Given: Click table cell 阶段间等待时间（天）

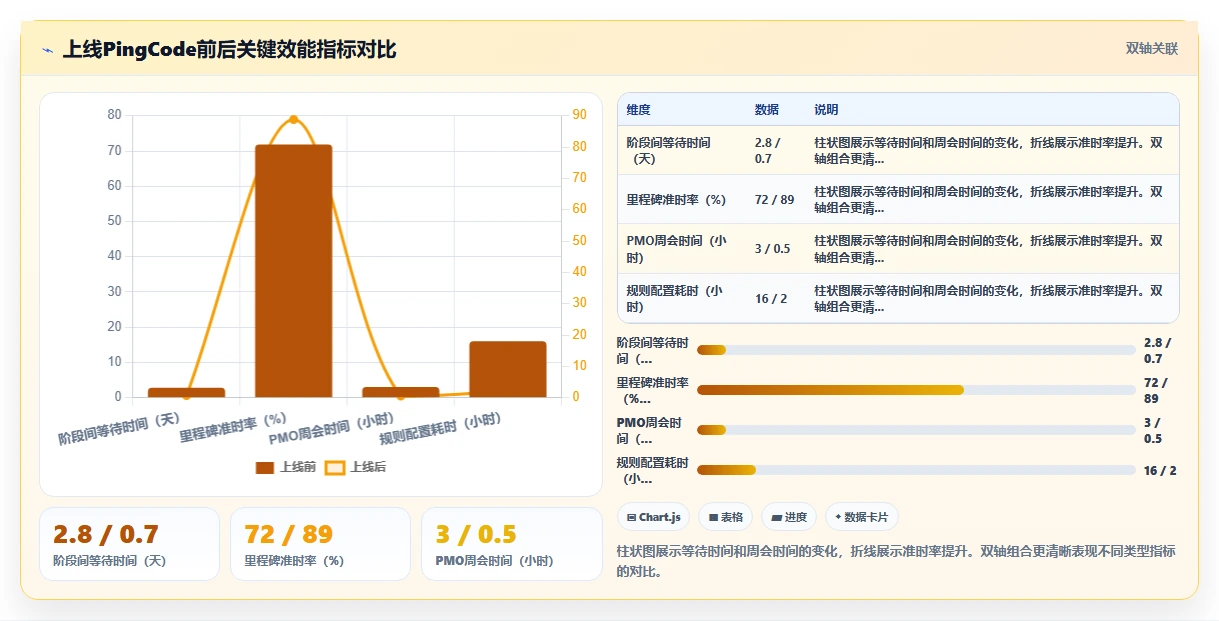Looking at the screenshot, I should point(668,150).
